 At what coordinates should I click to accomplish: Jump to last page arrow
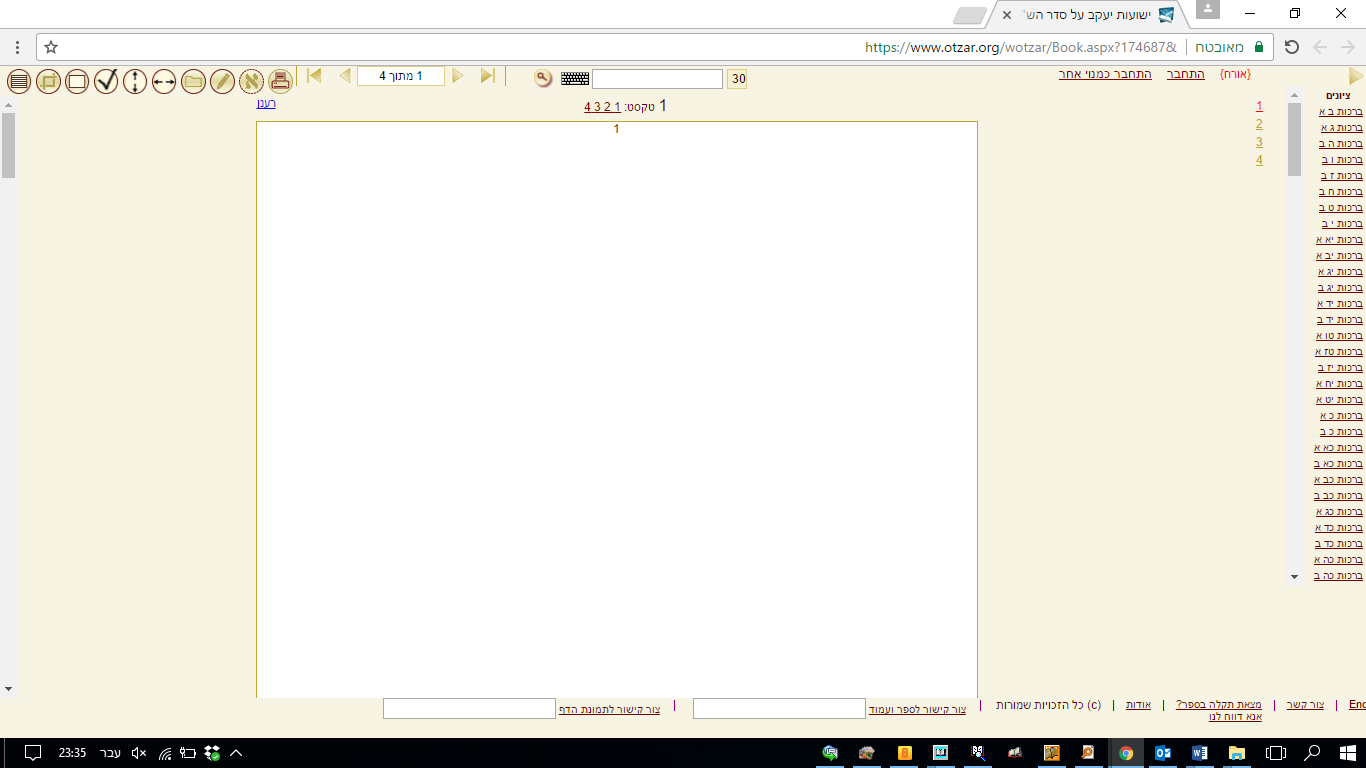pos(488,76)
